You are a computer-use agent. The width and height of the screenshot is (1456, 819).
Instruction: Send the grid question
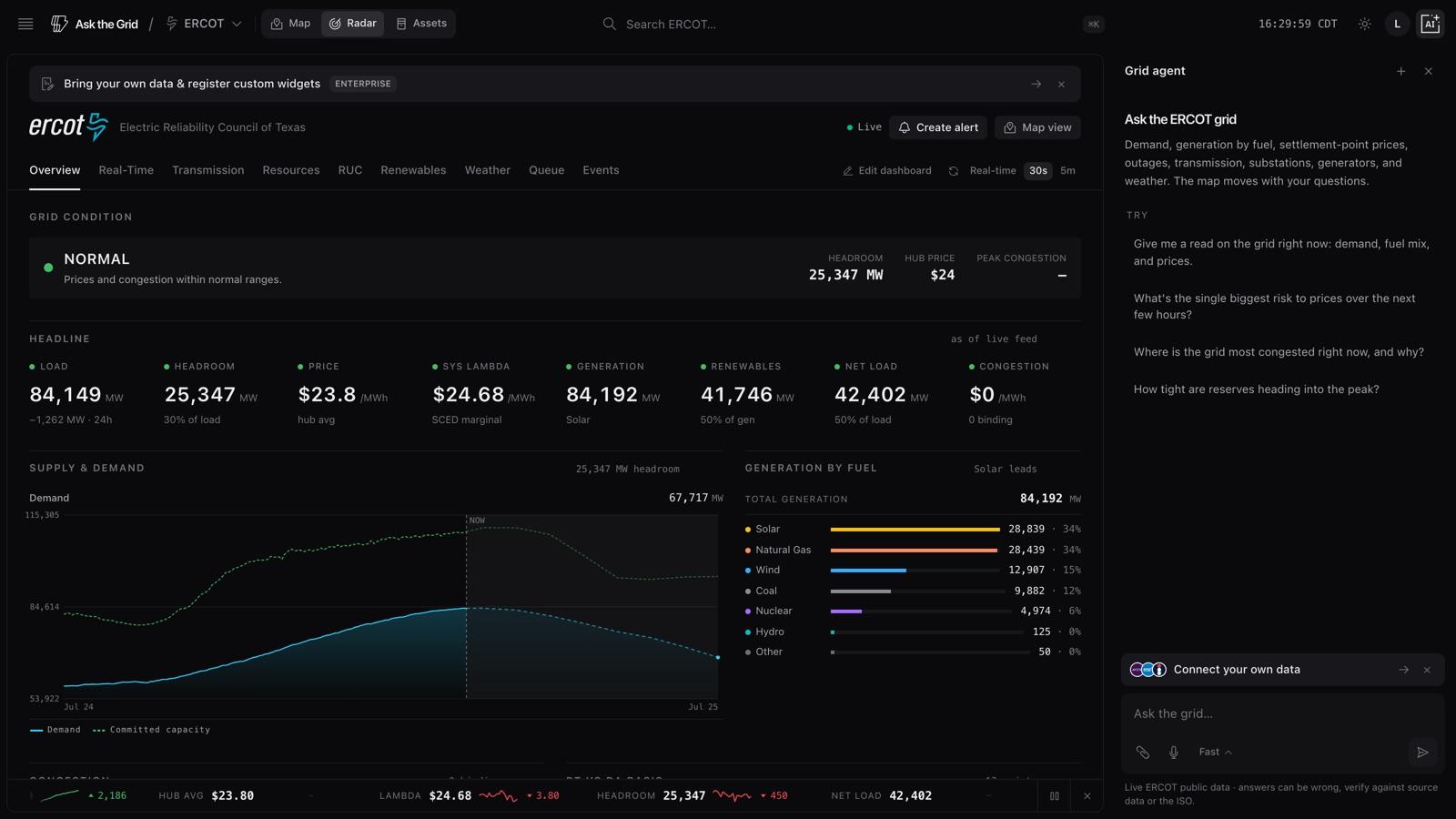[x=1422, y=752]
